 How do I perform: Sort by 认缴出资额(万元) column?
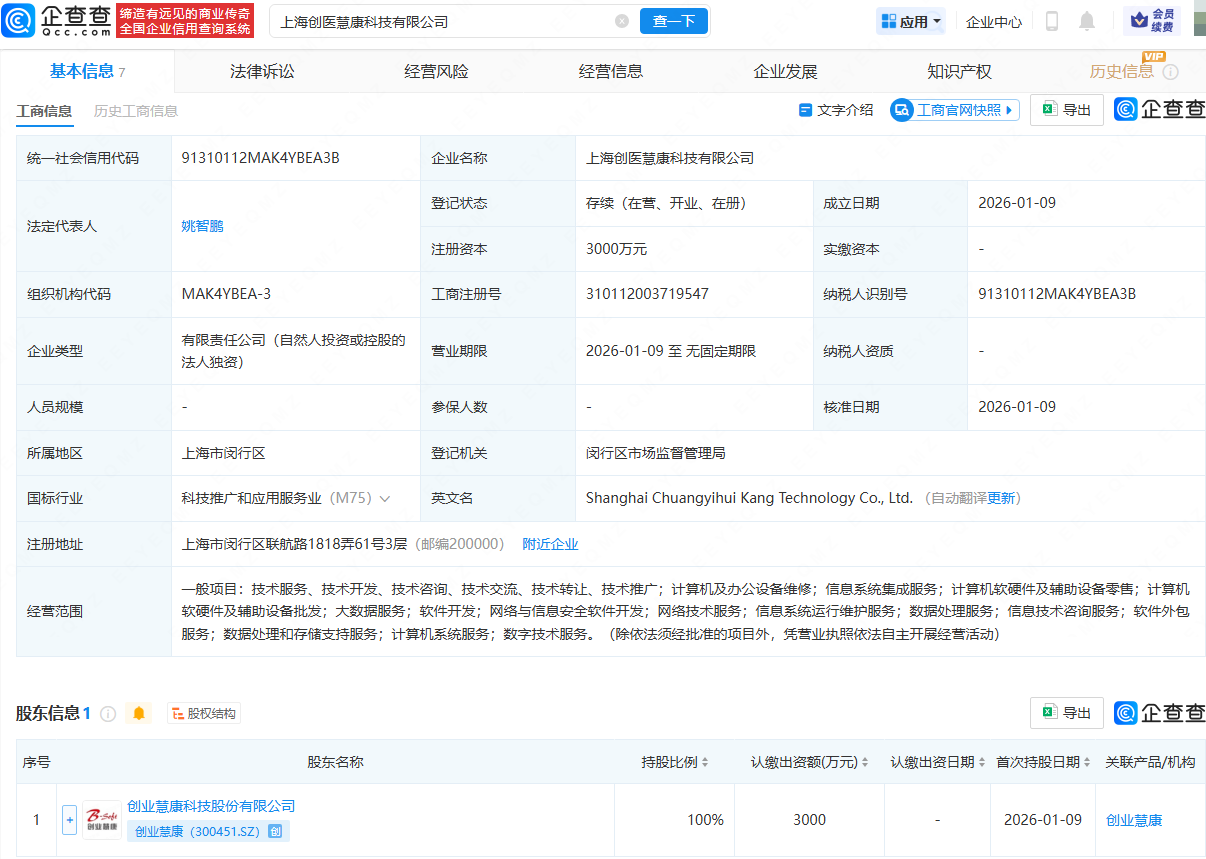(x=865, y=762)
